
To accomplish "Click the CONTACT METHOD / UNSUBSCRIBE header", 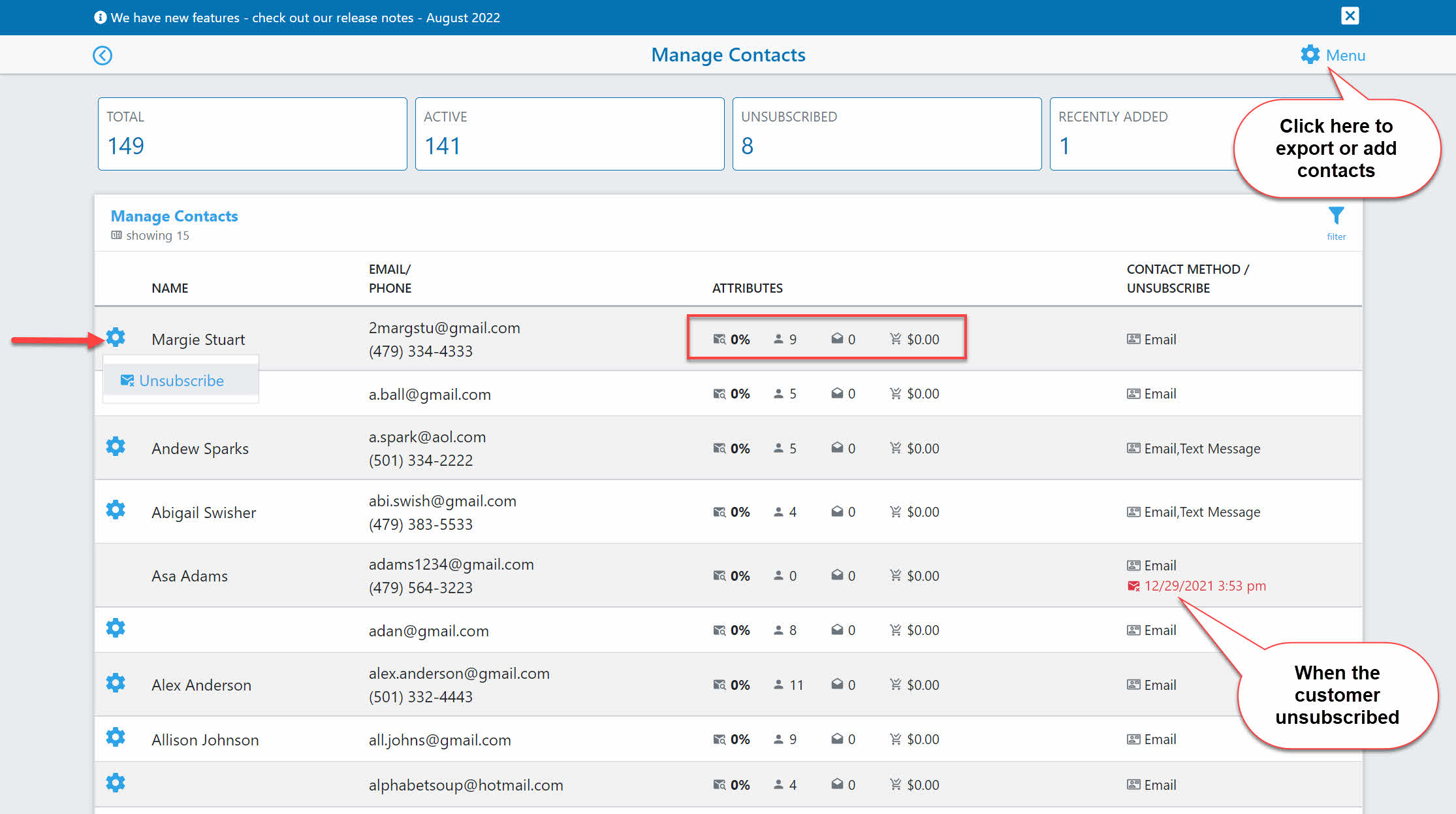I will [1188, 279].
